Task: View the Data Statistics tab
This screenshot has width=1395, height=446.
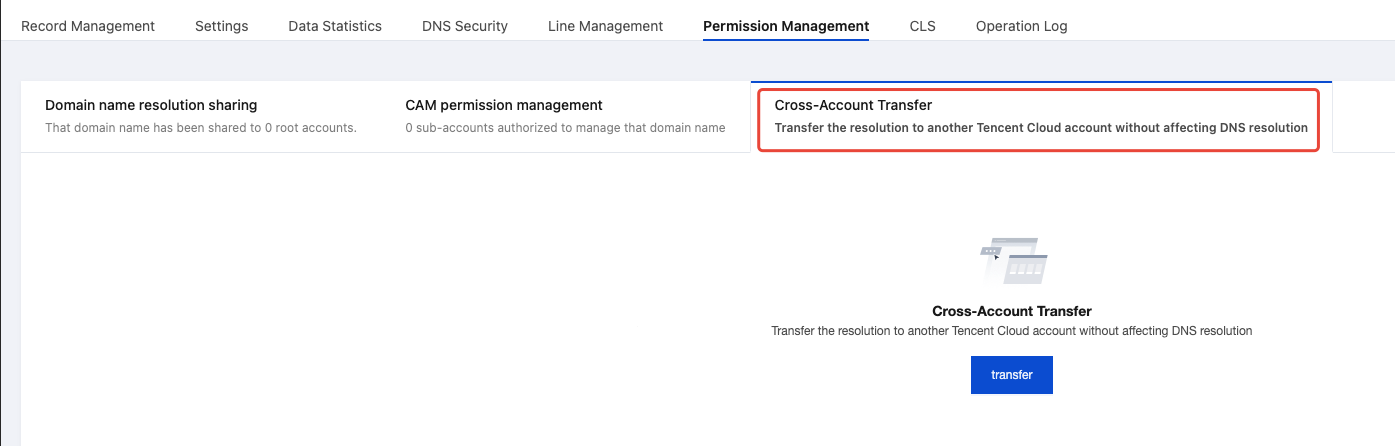Action: click(x=335, y=26)
